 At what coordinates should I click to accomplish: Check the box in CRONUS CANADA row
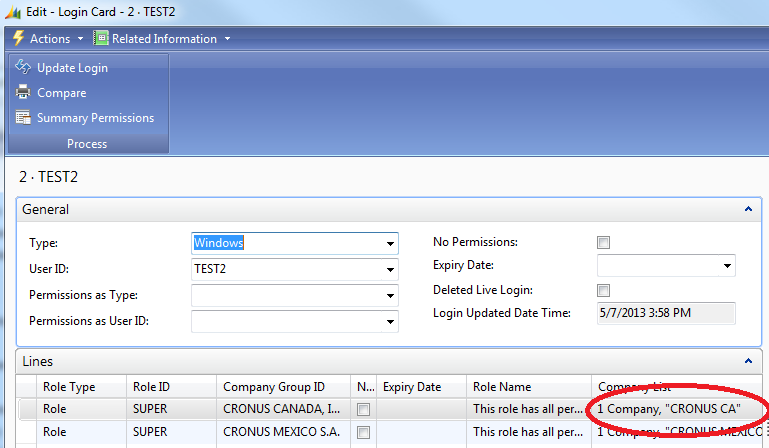point(363,409)
